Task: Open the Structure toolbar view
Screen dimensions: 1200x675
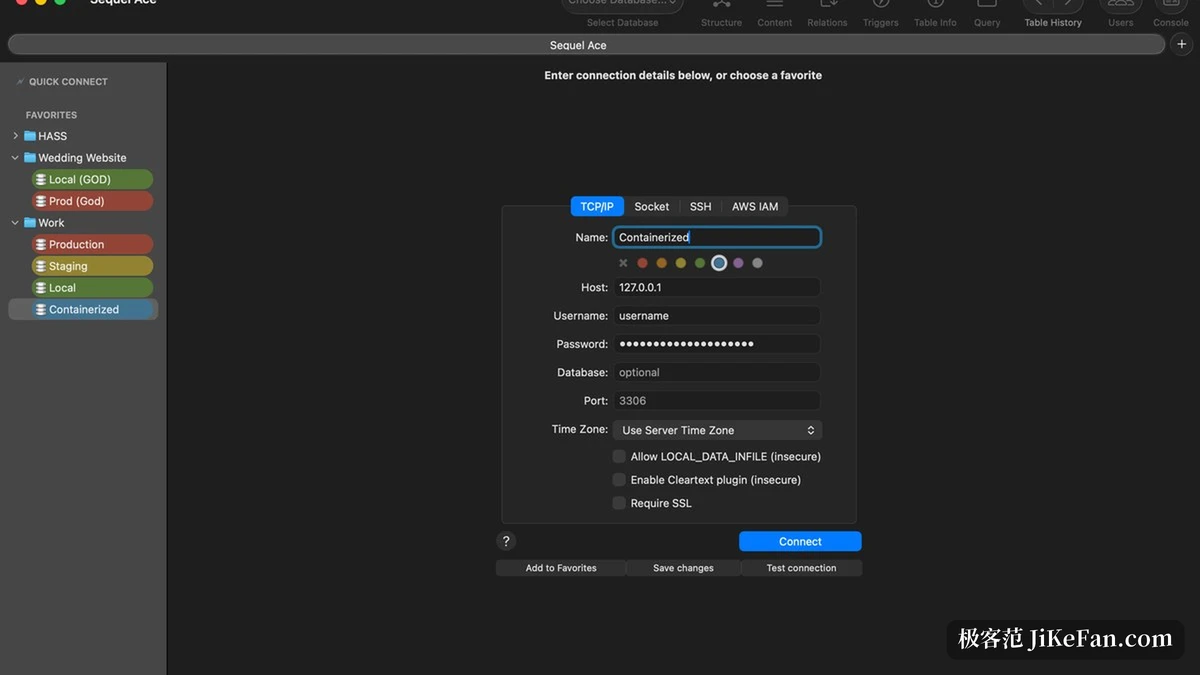Action: 721,14
